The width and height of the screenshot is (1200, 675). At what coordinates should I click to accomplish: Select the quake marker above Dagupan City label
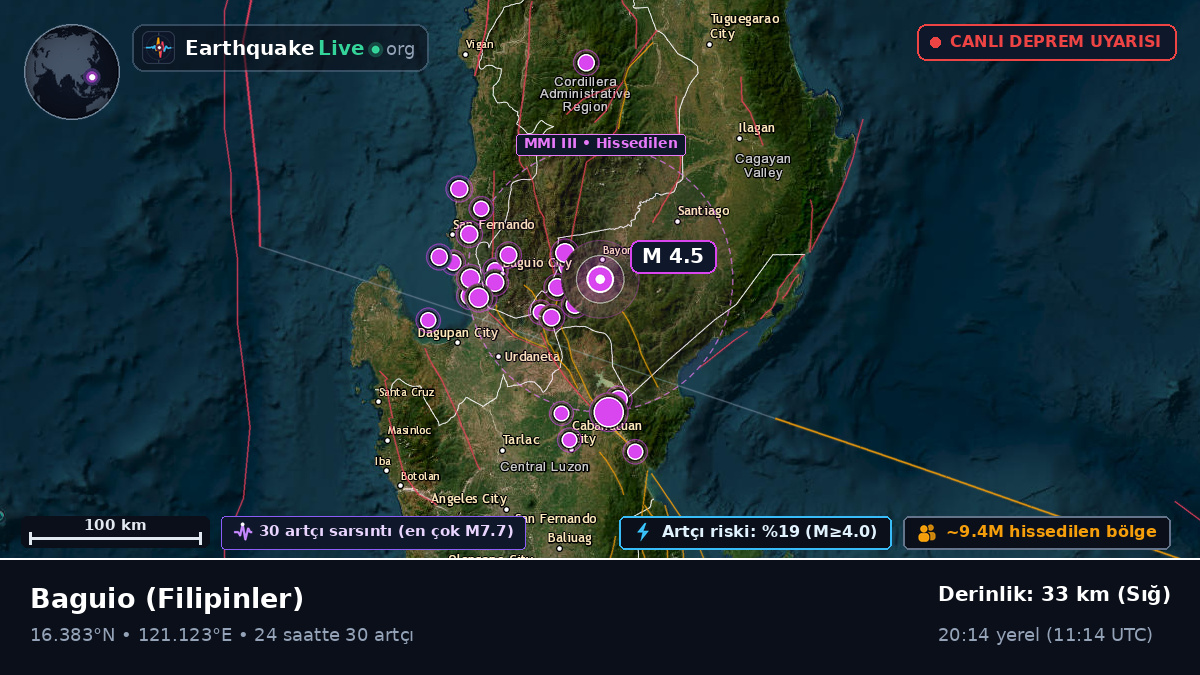coord(428,320)
